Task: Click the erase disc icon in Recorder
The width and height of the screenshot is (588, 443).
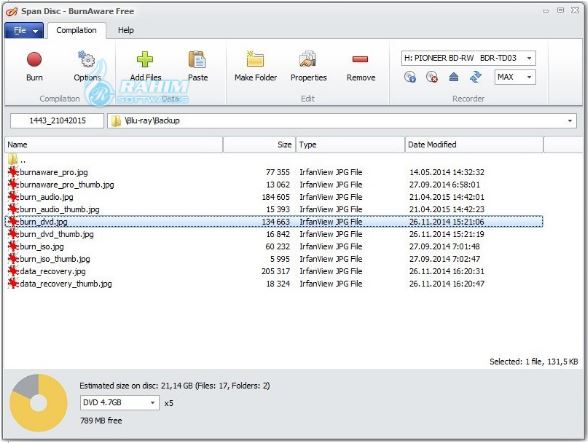Action: coord(432,77)
